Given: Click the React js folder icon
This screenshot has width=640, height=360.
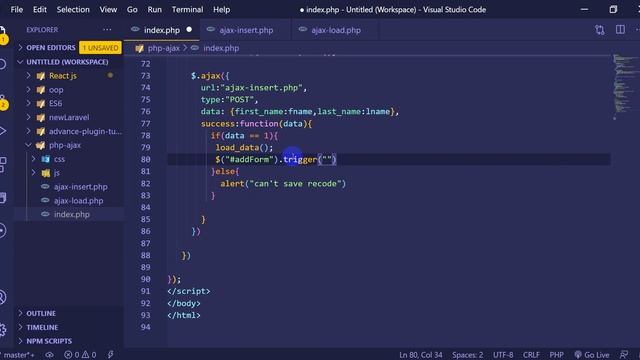Looking at the screenshot, I should [40, 76].
